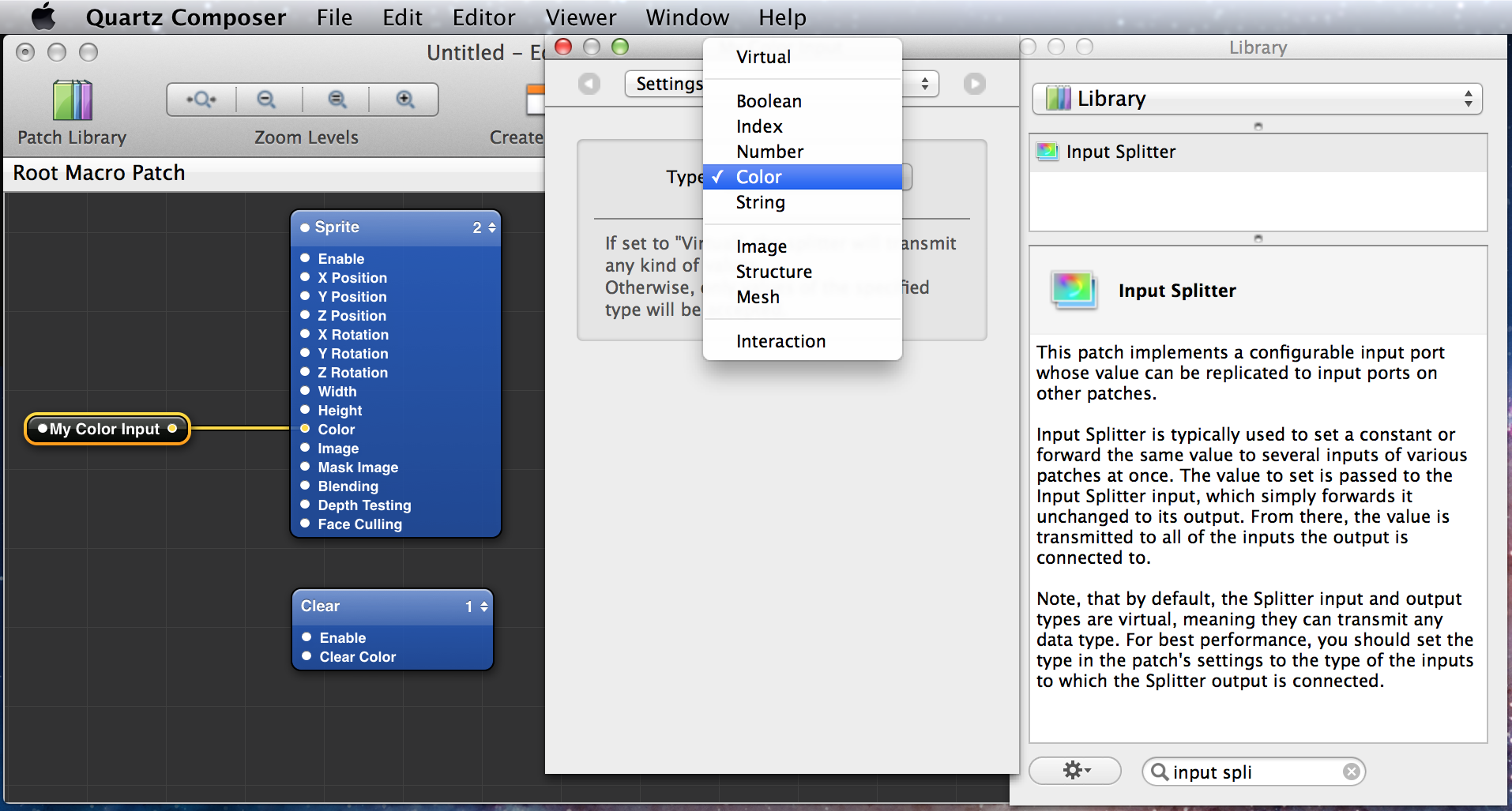1512x811 pixels.
Task: Open the gear action menu in Library
Action: 1075,770
